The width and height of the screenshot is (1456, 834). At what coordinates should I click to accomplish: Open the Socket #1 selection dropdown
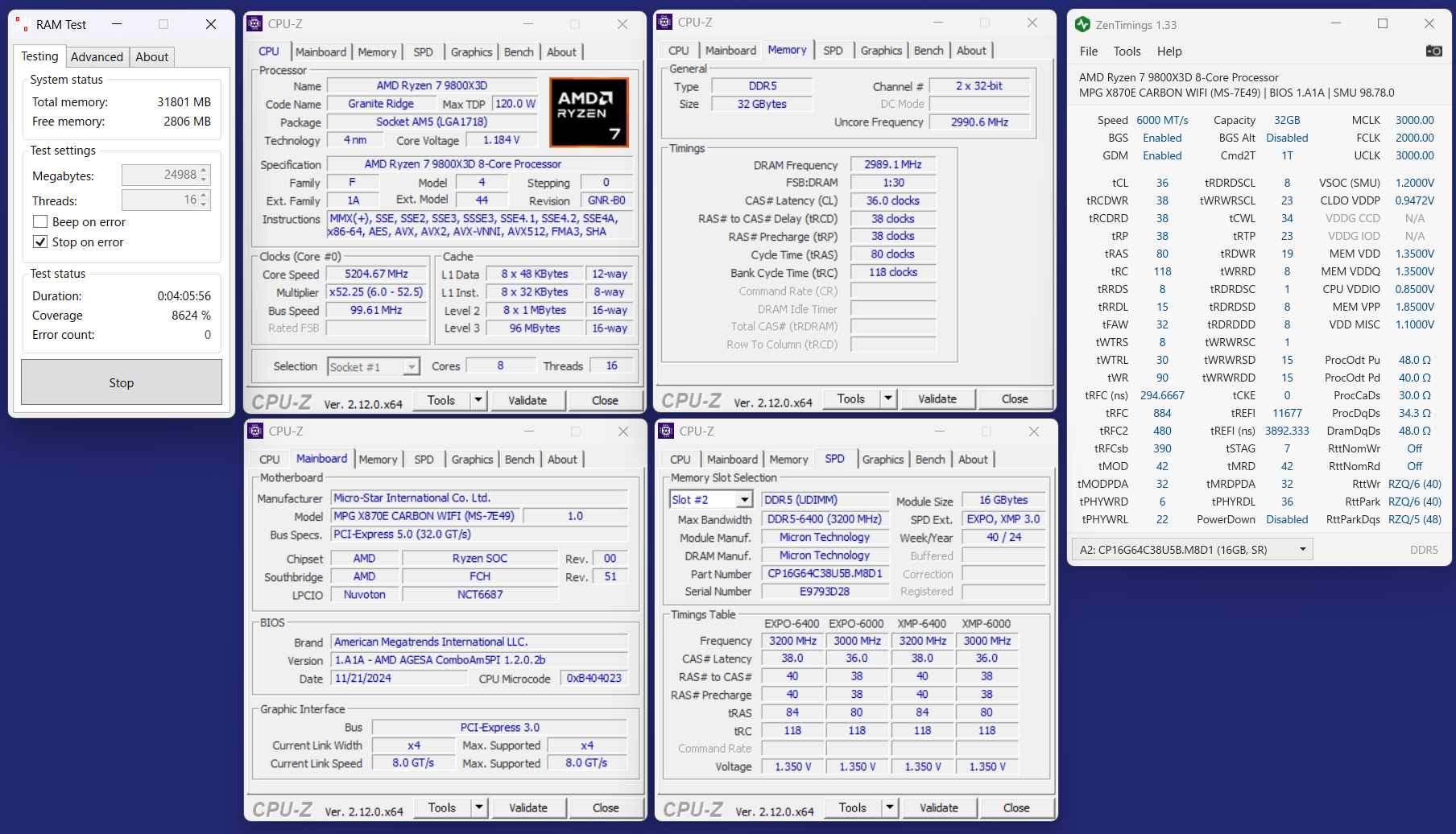411,367
